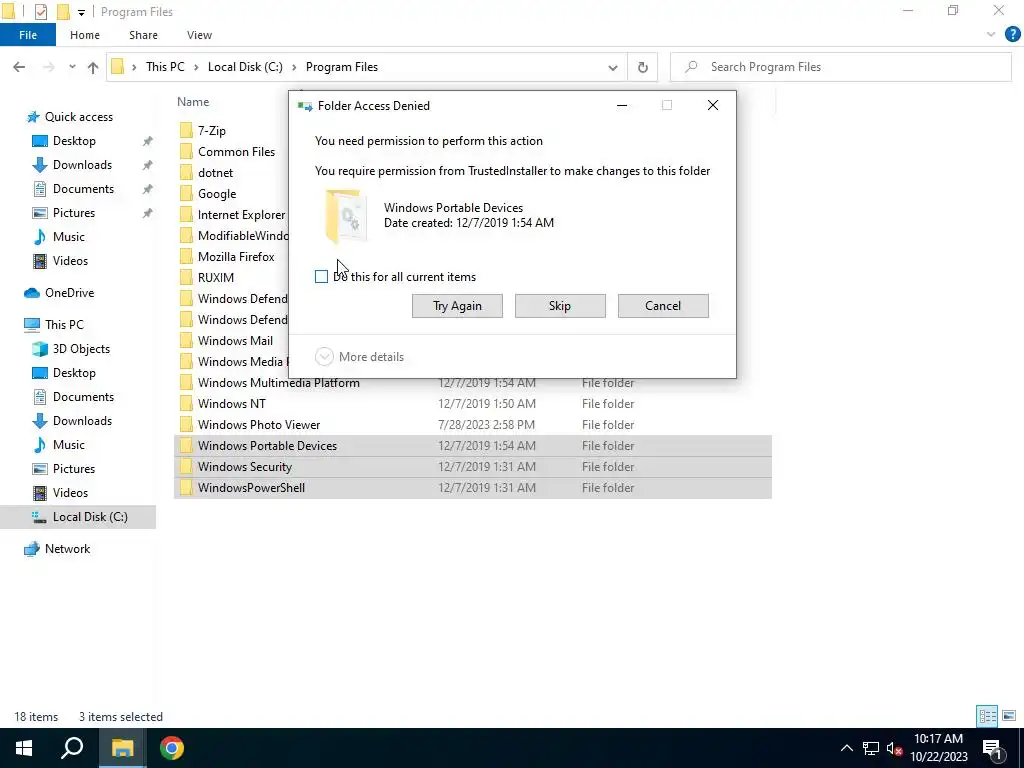Viewport: 1024px width, 768px height.
Task: Open Videos under This PC
Action: click(70, 493)
